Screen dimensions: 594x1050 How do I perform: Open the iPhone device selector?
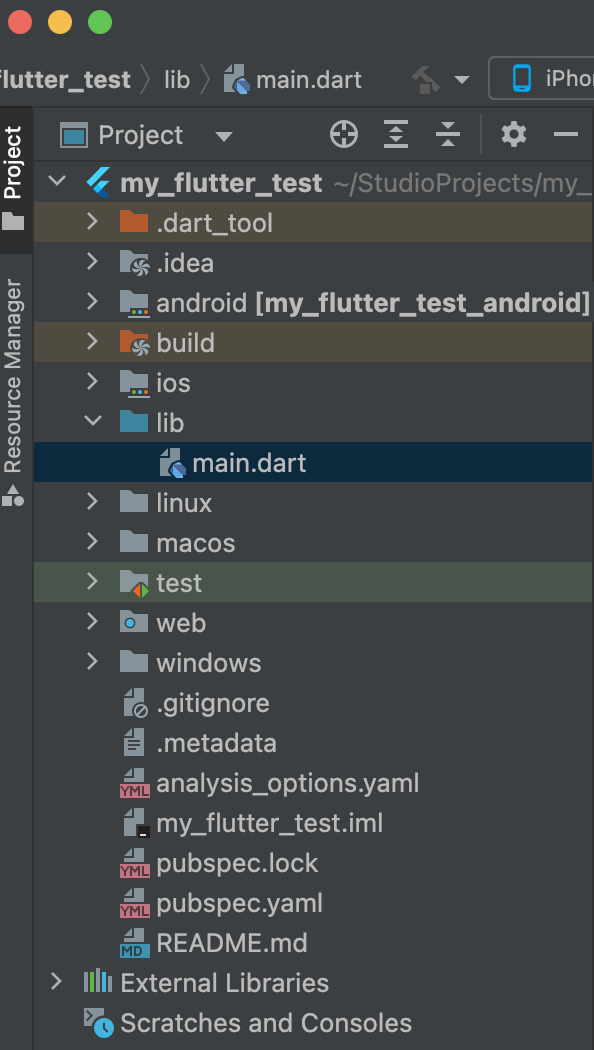click(x=542, y=78)
